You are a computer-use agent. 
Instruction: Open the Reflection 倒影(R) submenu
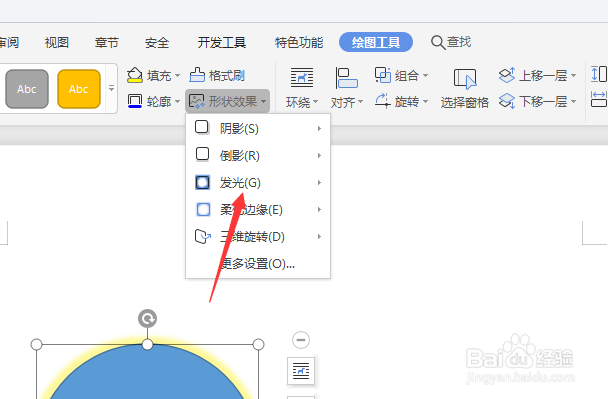click(258, 155)
